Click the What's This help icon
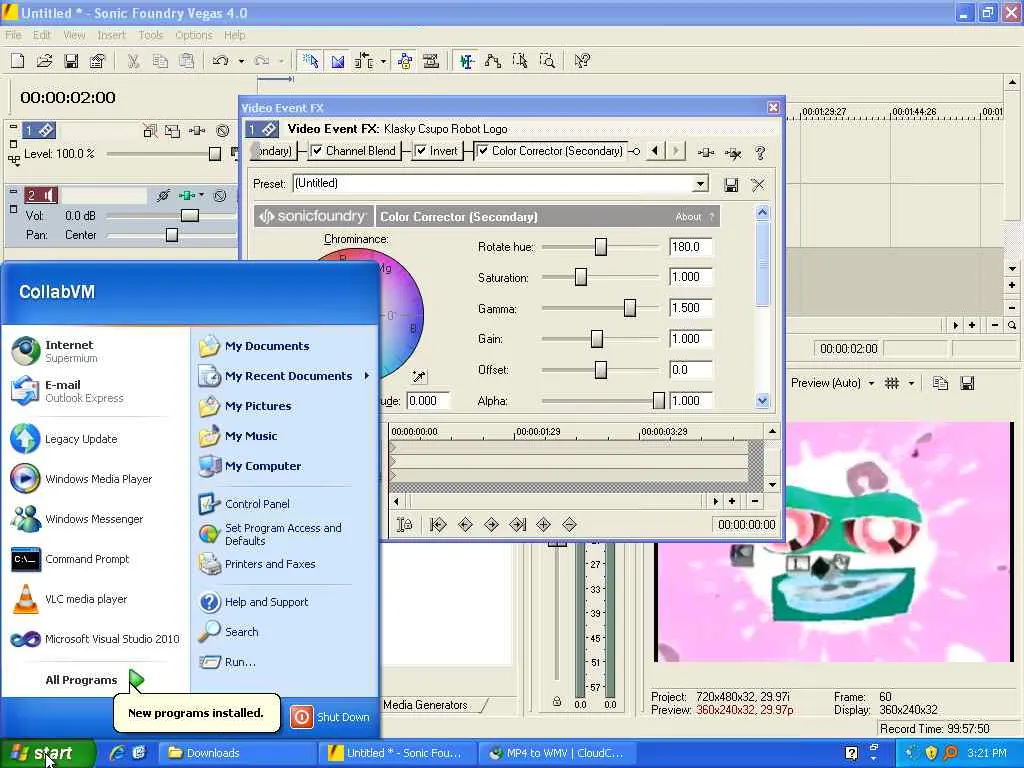The height and width of the screenshot is (768, 1024). coord(582,61)
